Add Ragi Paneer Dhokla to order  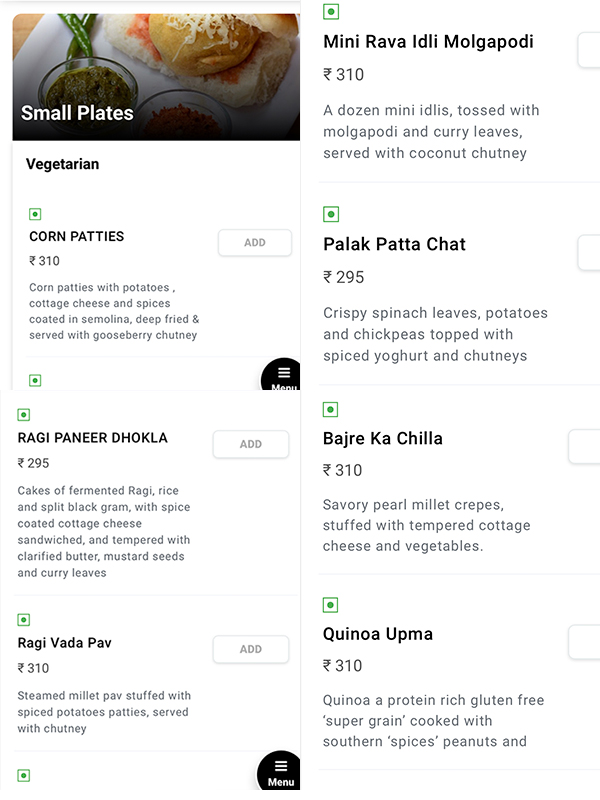(251, 445)
